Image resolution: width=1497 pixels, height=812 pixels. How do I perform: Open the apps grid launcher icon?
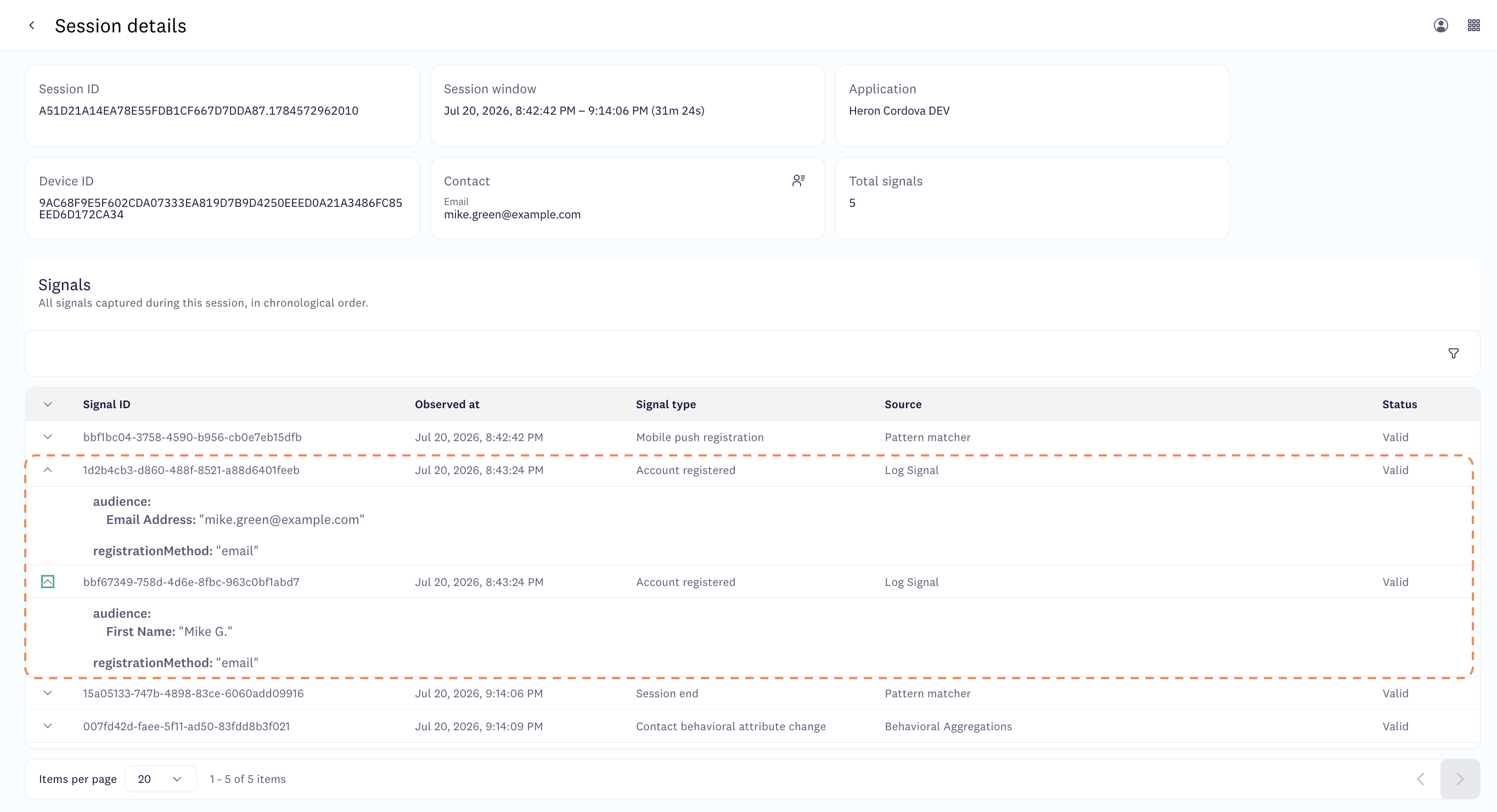pyautogui.click(x=1474, y=26)
